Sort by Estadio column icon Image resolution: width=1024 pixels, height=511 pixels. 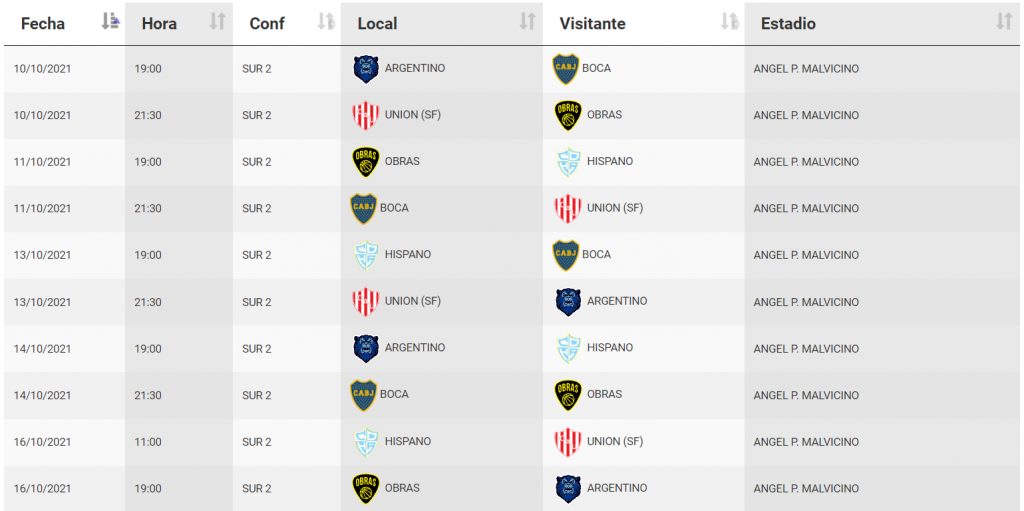[1004, 22]
